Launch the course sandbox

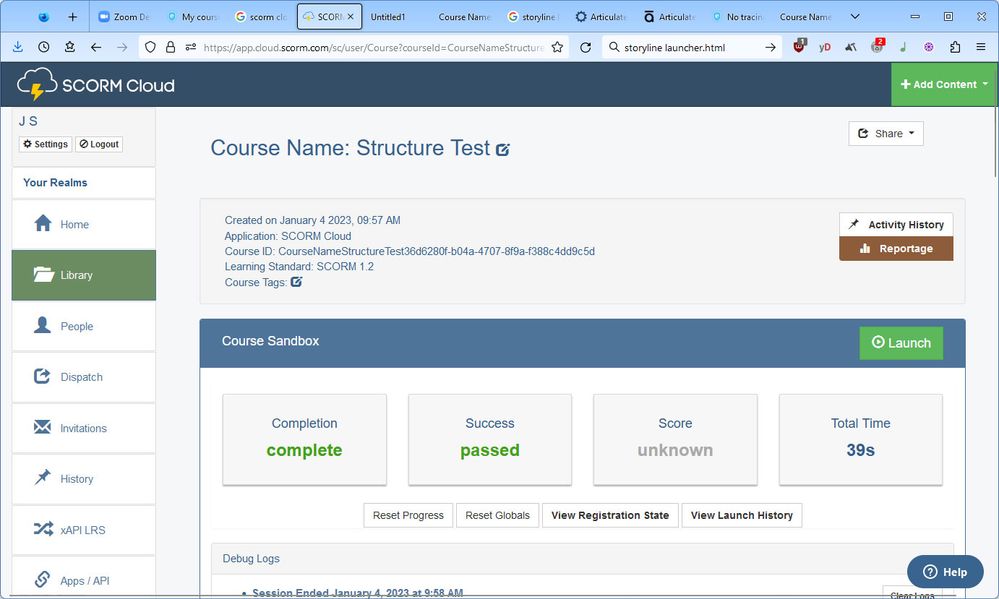point(901,343)
